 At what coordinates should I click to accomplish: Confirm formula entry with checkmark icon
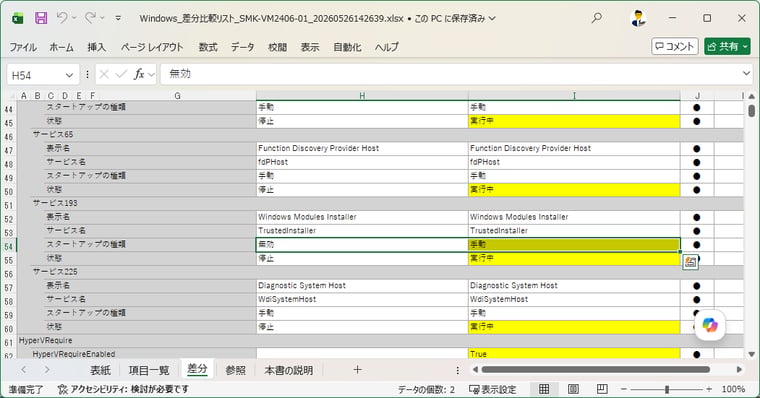tap(121, 74)
